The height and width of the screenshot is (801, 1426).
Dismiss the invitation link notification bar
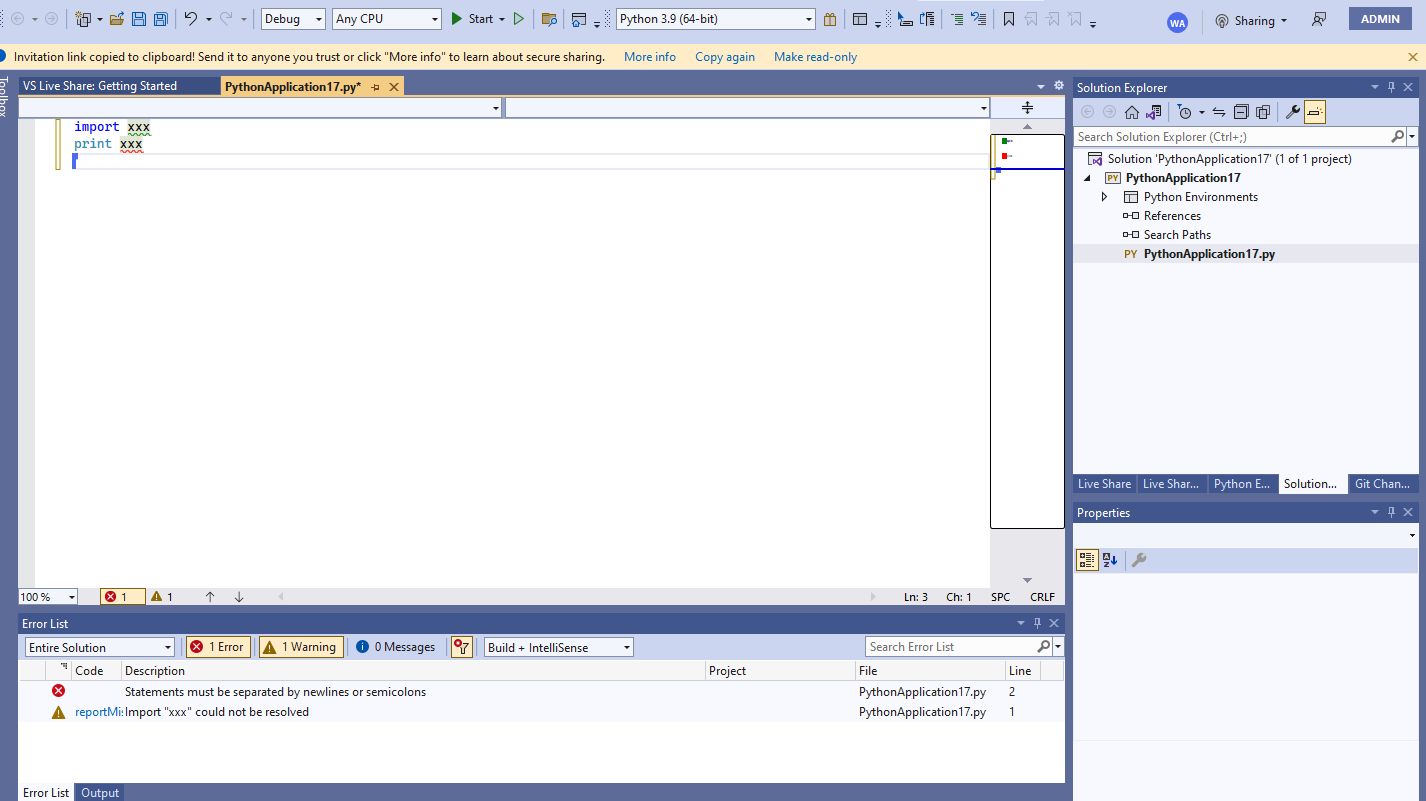pos(1413,57)
